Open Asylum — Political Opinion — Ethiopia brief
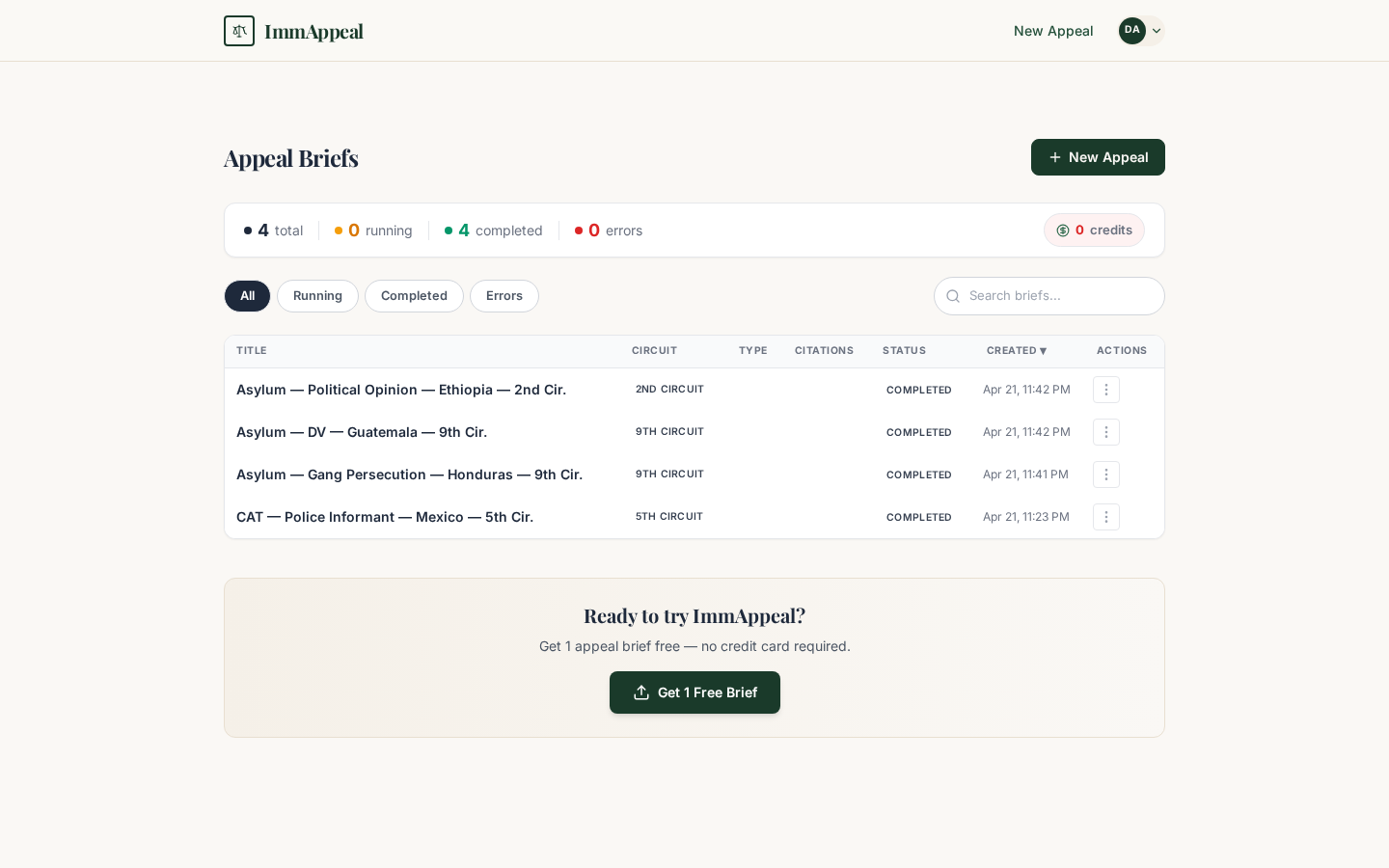This screenshot has width=1389, height=868. tap(401, 390)
